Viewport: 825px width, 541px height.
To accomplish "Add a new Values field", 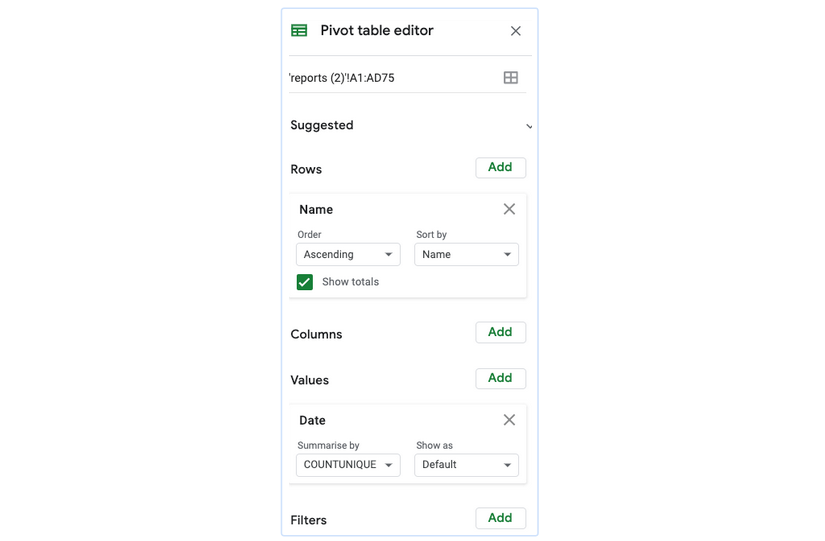I will (x=500, y=379).
